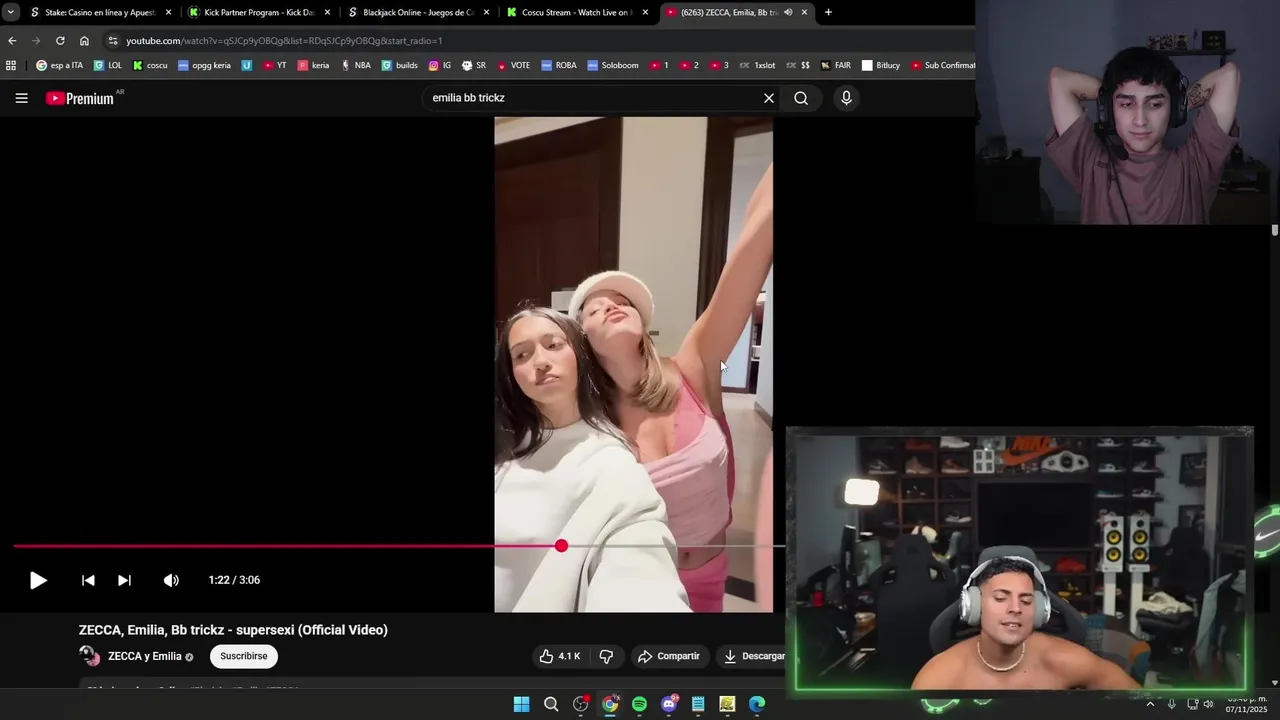This screenshot has width=1280, height=720.
Task: Open the LOL bookmark
Action: point(108,65)
